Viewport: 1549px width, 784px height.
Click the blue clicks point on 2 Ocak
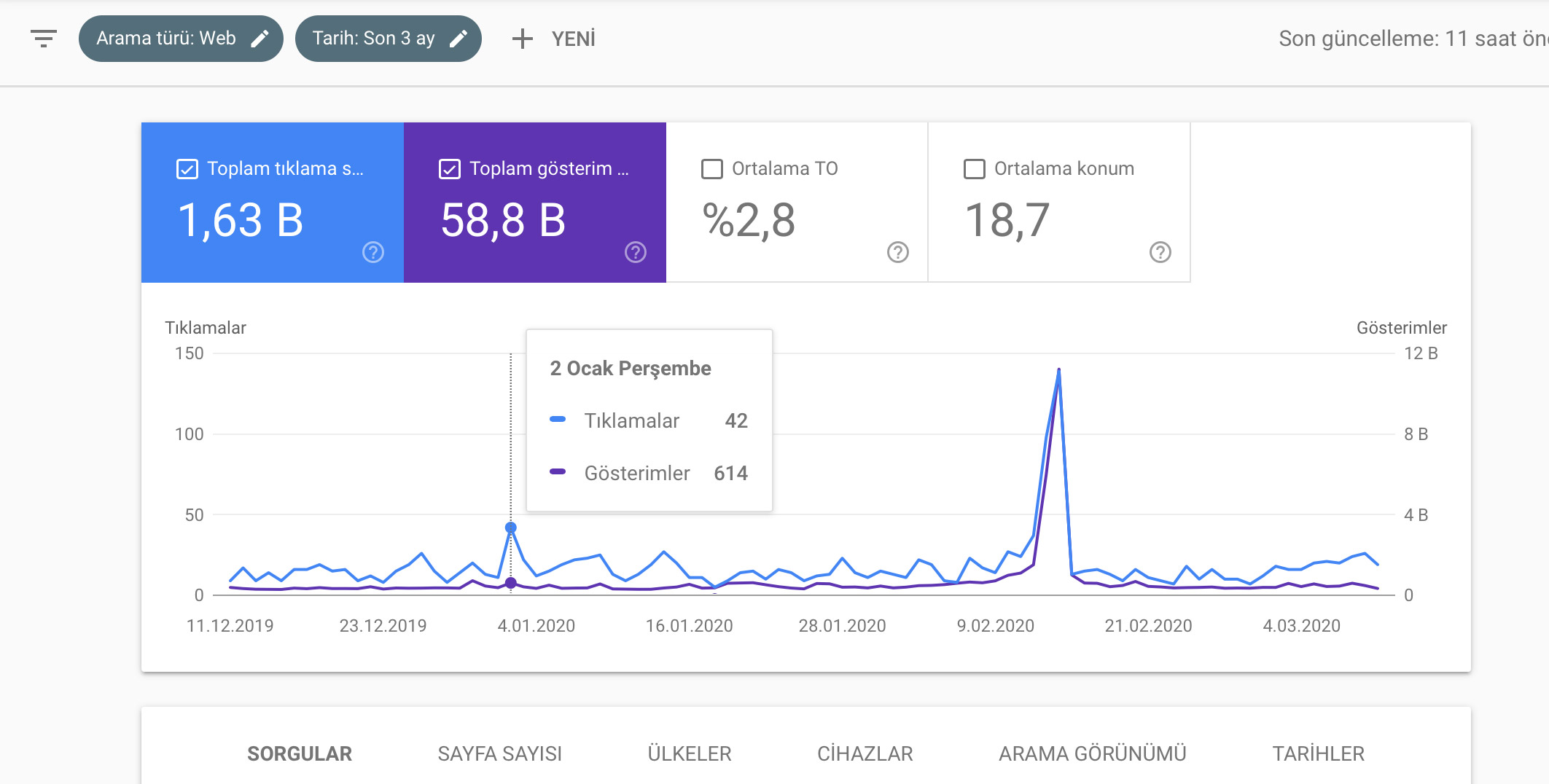511,527
